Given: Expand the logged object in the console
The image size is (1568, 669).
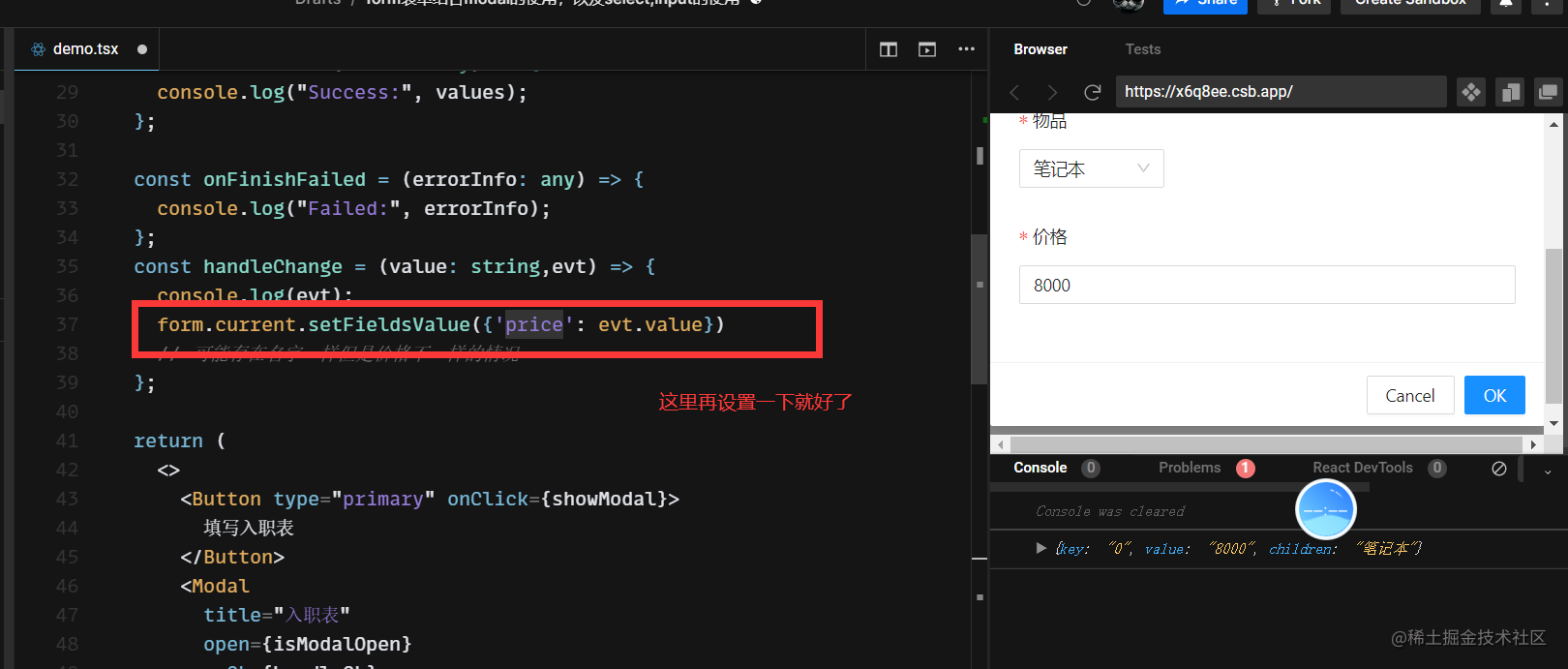Looking at the screenshot, I should pyautogui.click(x=1040, y=548).
